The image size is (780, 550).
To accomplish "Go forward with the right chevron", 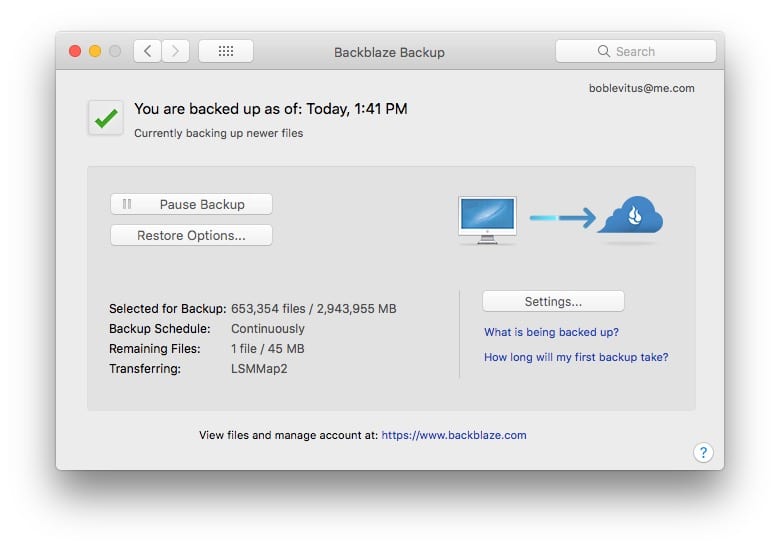I will coord(175,51).
